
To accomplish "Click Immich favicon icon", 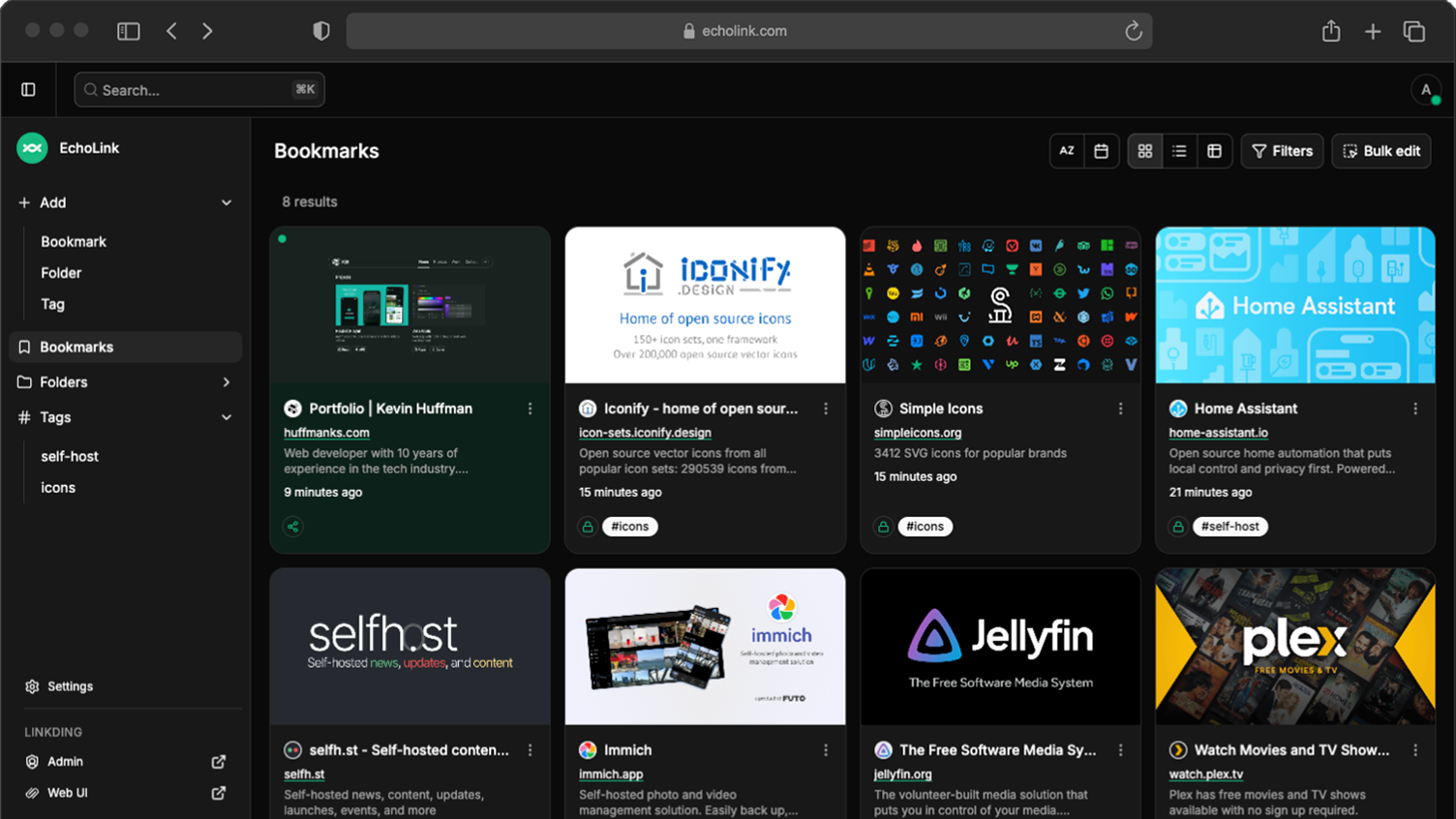I will 588,750.
